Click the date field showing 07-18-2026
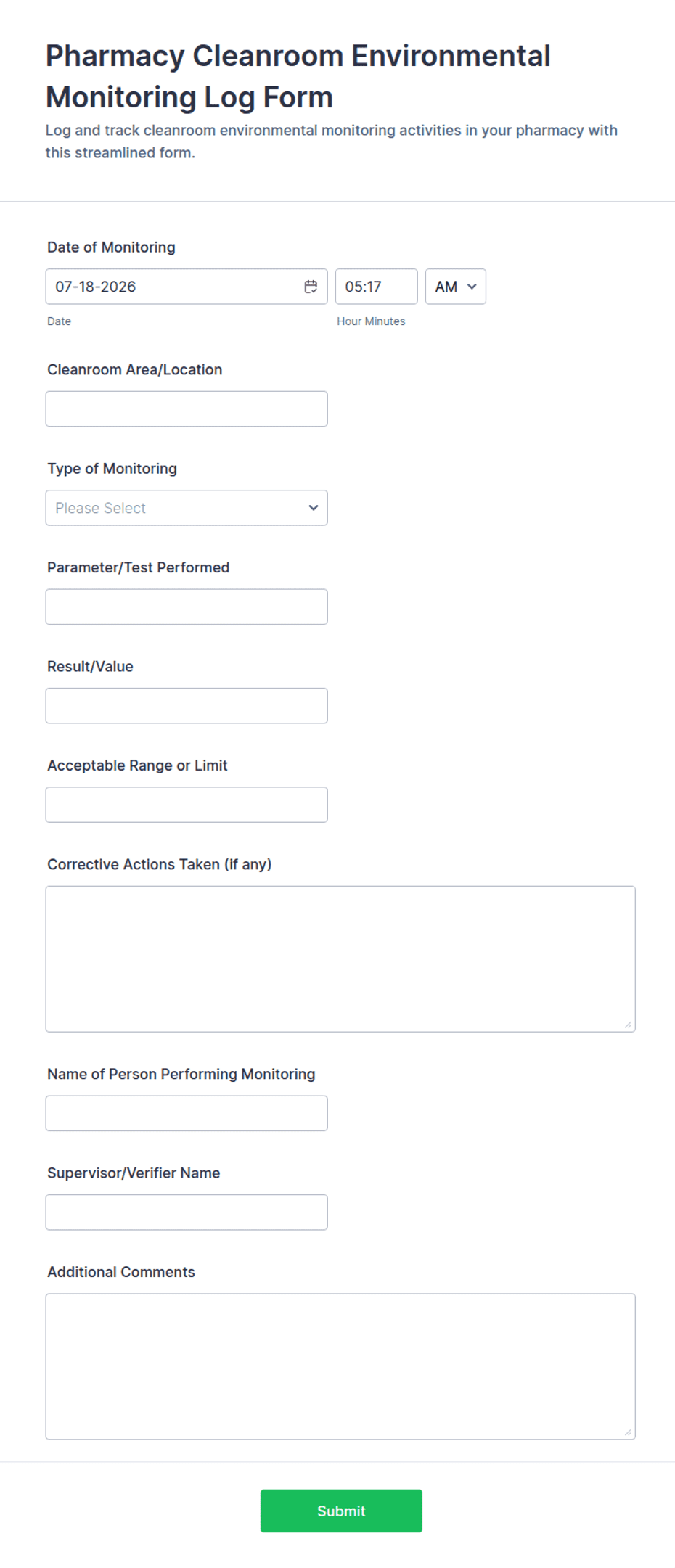Viewport: 675px width, 1568px height. [187, 287]
